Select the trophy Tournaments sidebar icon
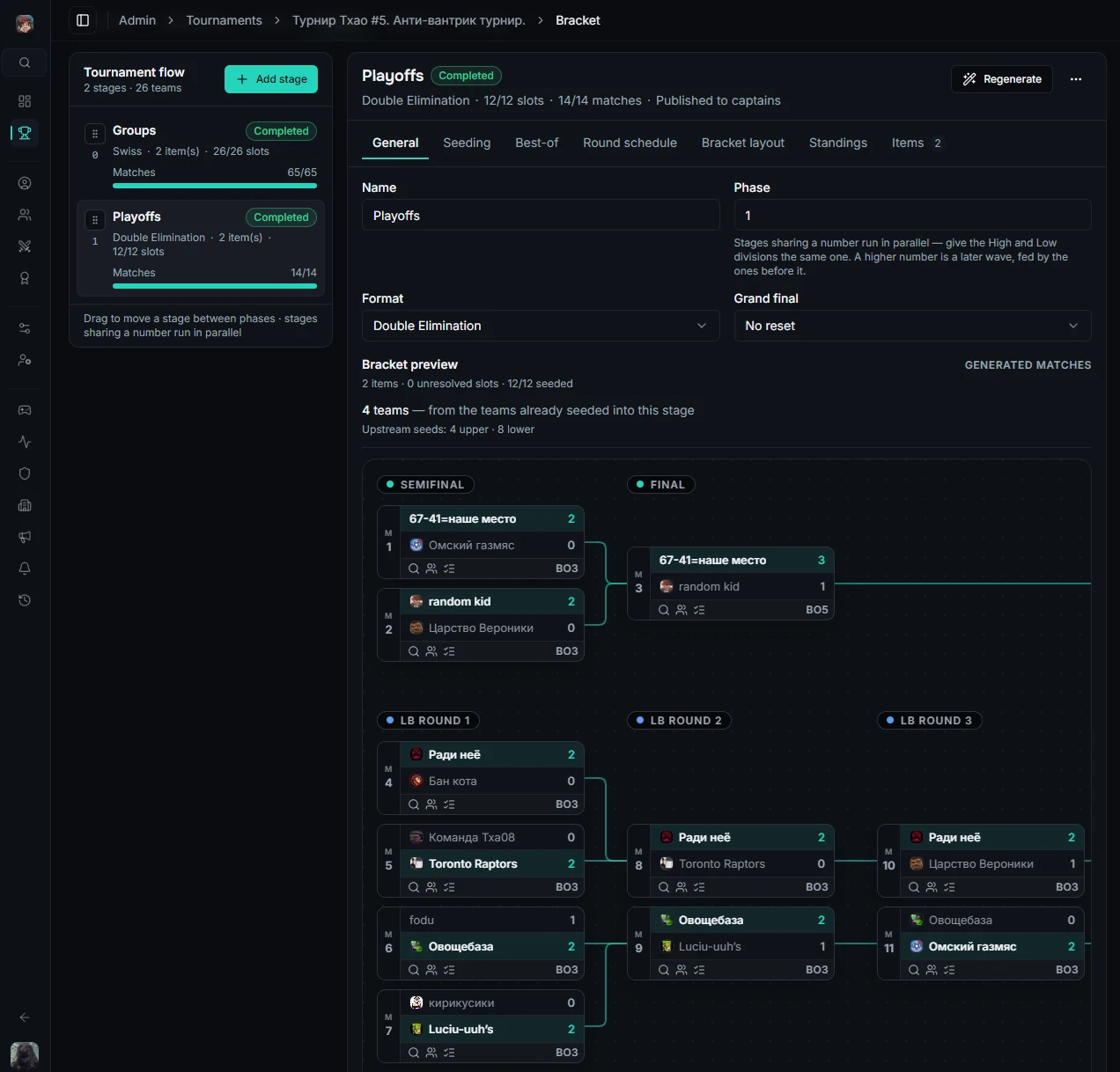Viewport: 1120px width, 1072px height. pyautogui.click(x=25, y=133)
